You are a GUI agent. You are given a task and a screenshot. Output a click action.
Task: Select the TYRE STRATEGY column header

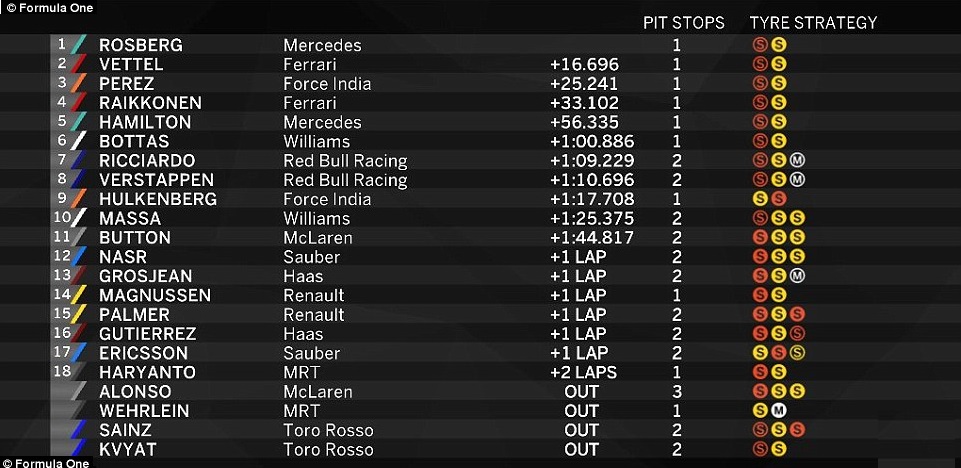click(813, 22)
